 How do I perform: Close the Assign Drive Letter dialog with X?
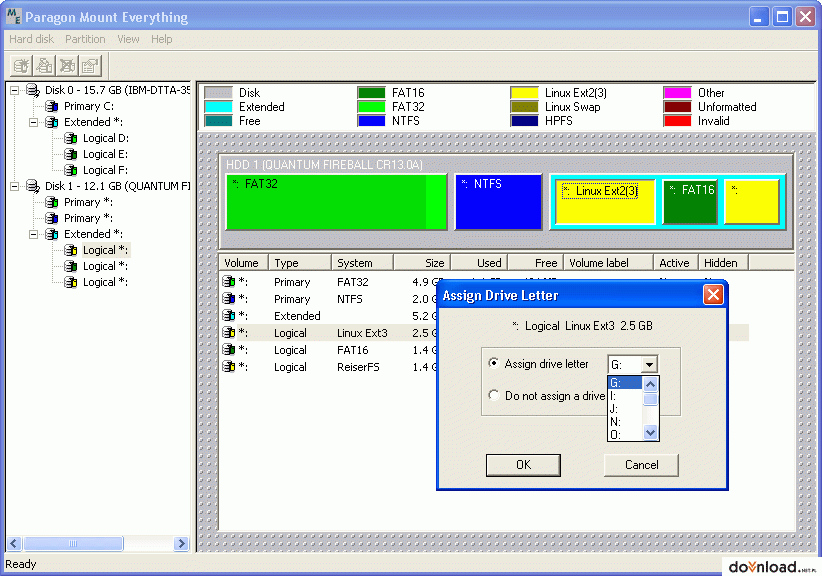[x=713, y=295]
